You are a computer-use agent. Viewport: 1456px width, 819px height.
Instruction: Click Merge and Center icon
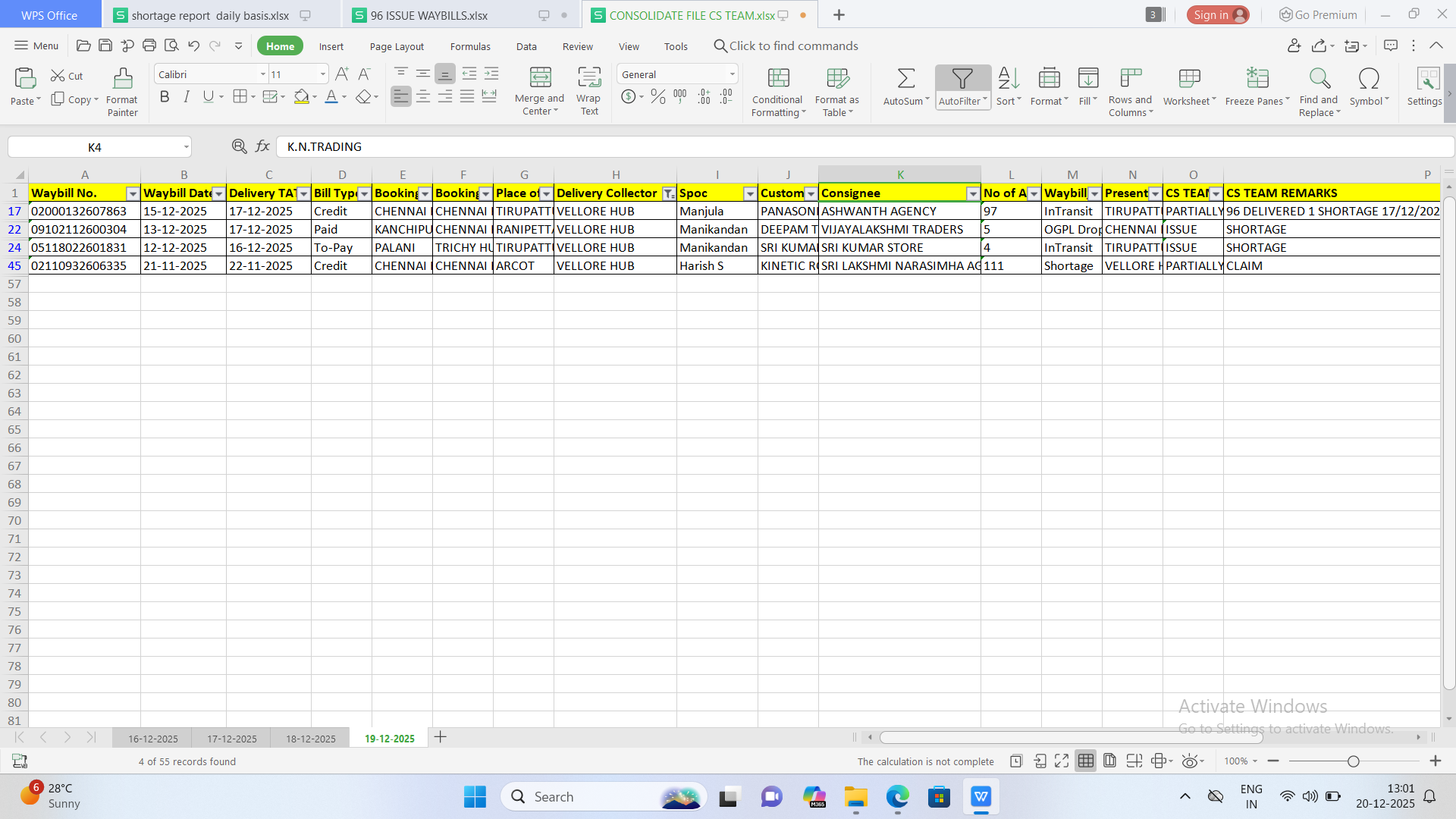click(x=540, y=79)
